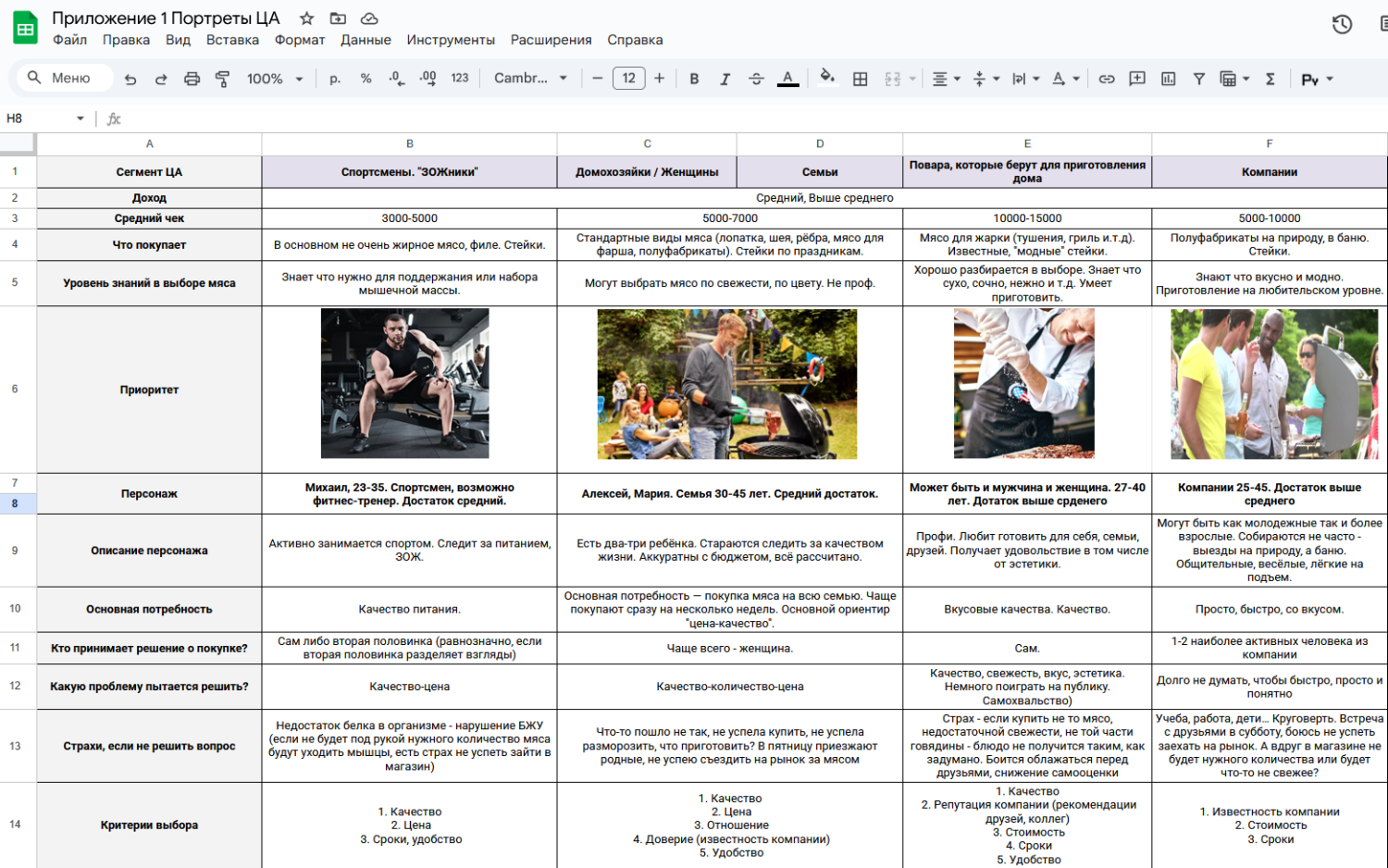Click the Undo arrow icon
Image resolution: width=1388 pixels, height=868 pixels.
(130, 80)
